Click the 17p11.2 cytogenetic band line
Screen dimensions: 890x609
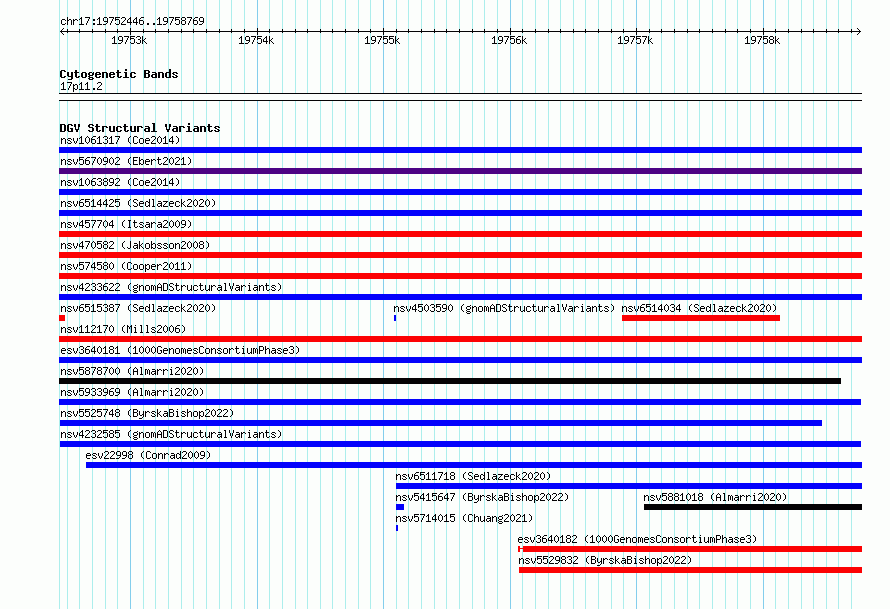[460, 97]
